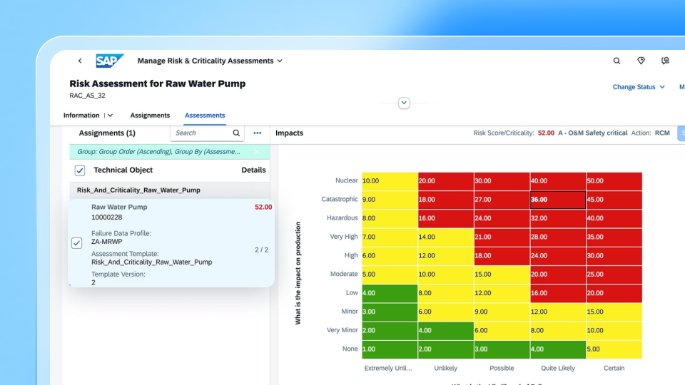
Task: Open the three-dot overflow menu beside search
Action: point(257,133)
